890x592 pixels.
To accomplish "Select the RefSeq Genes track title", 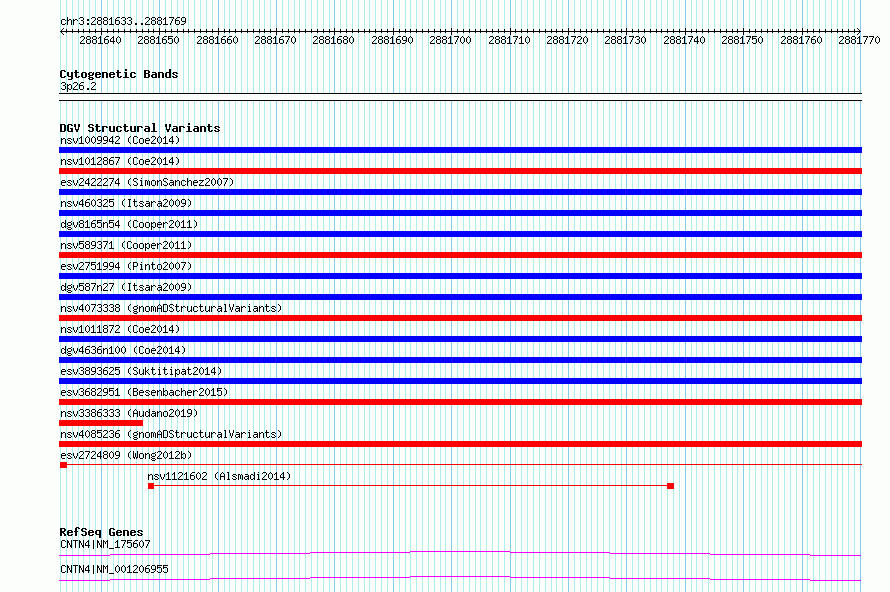I will pos(101,532).
